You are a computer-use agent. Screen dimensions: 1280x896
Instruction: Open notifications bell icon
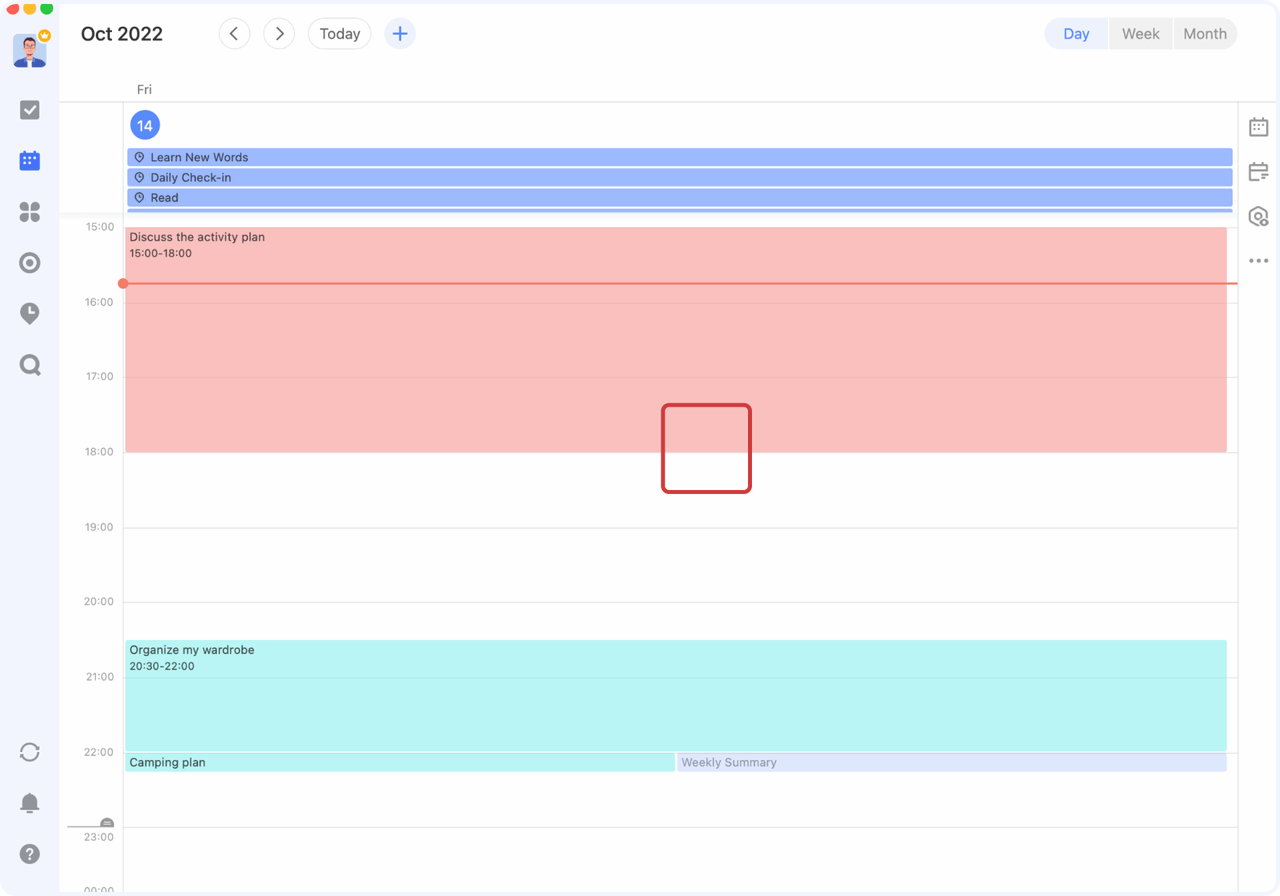tap(30, 803)
